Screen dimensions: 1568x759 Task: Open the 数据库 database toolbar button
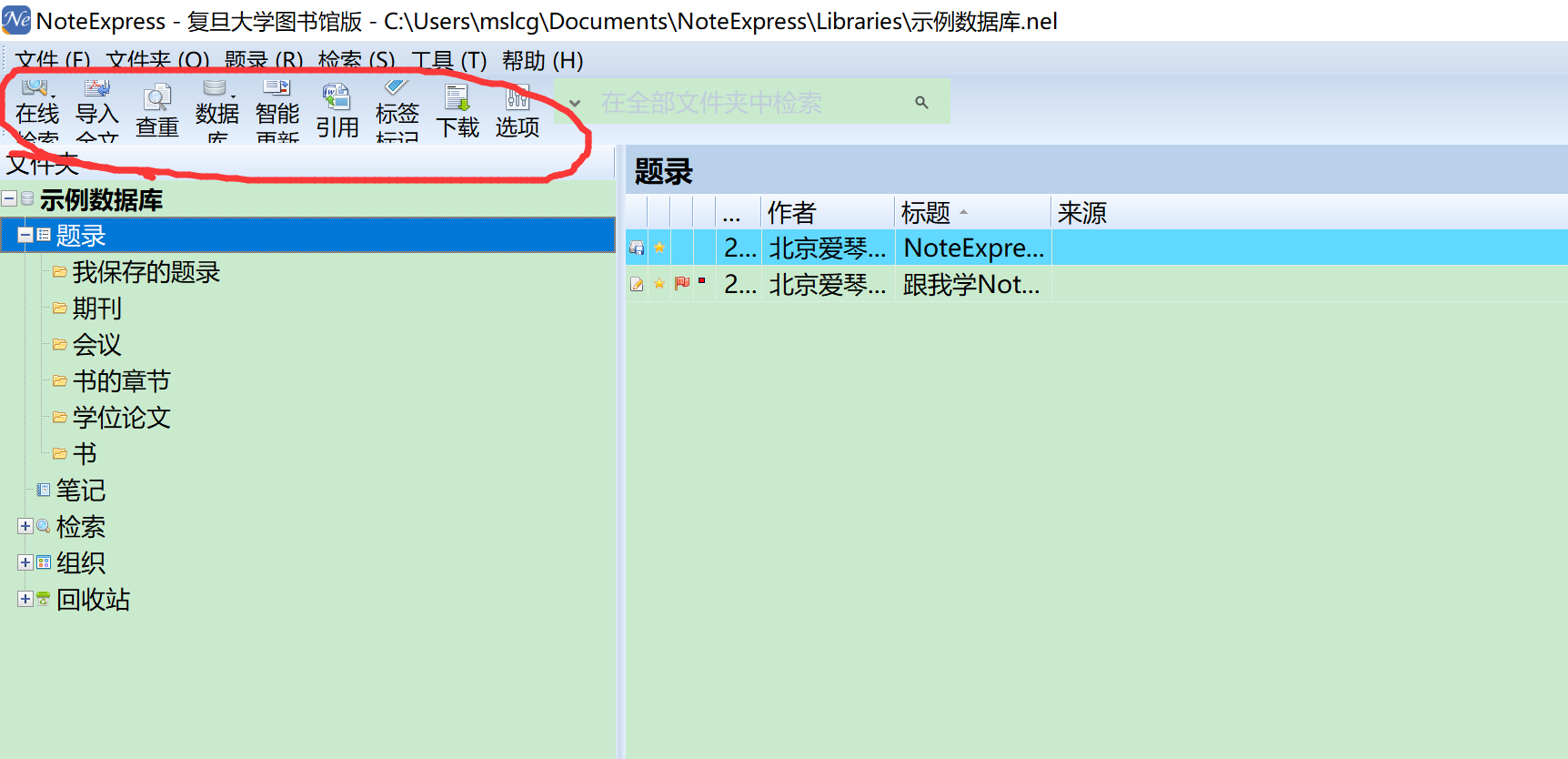tap(217, 111)
